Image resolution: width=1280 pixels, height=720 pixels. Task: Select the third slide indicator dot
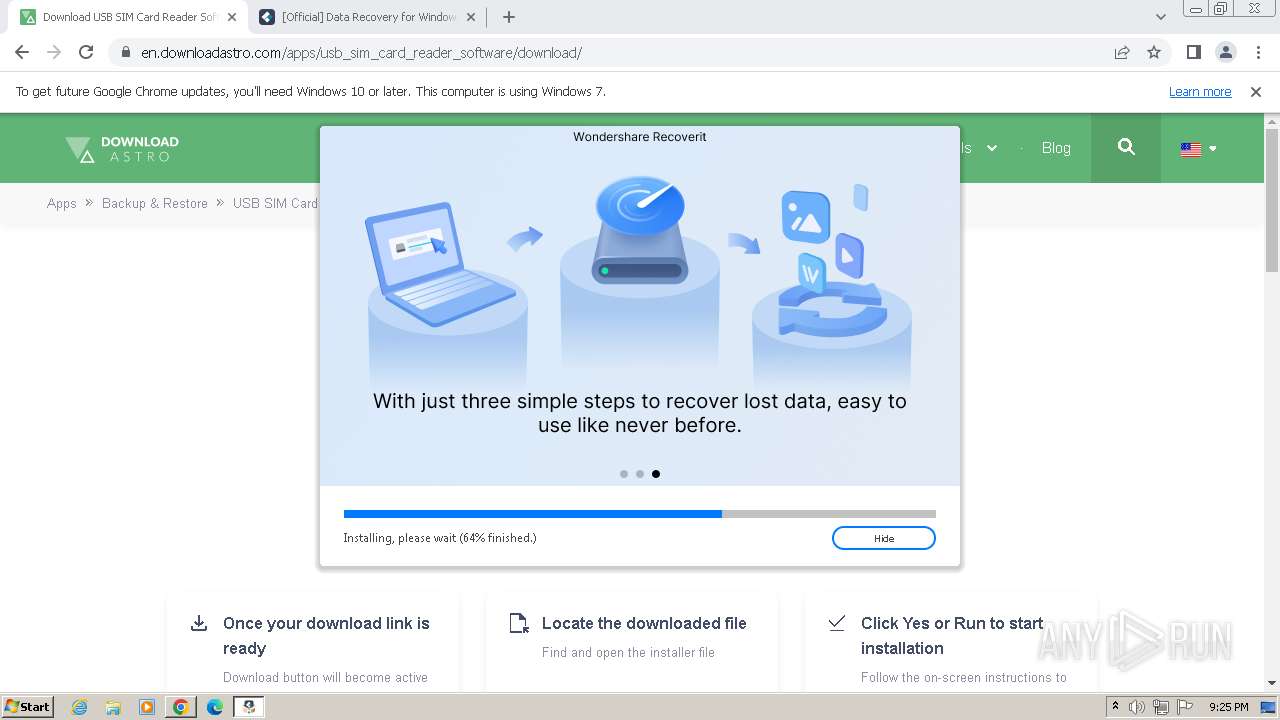coord(656,474)
